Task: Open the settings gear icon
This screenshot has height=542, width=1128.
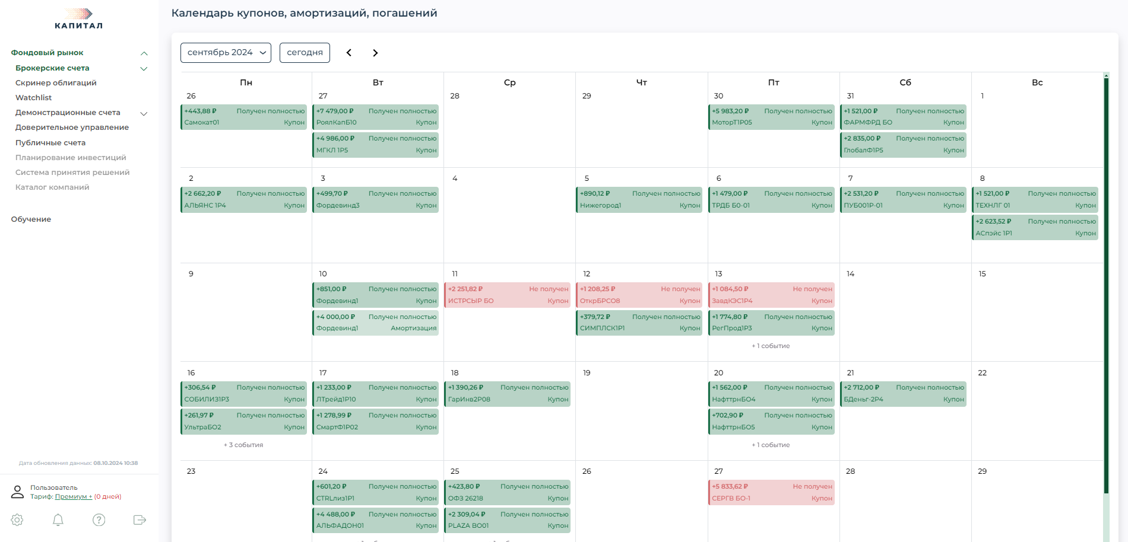Action: point(17,520)
